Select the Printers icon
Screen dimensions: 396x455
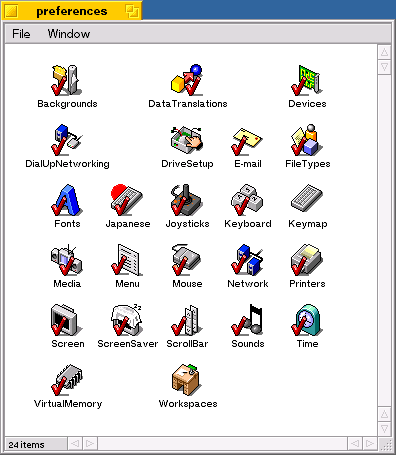(307, 260)
